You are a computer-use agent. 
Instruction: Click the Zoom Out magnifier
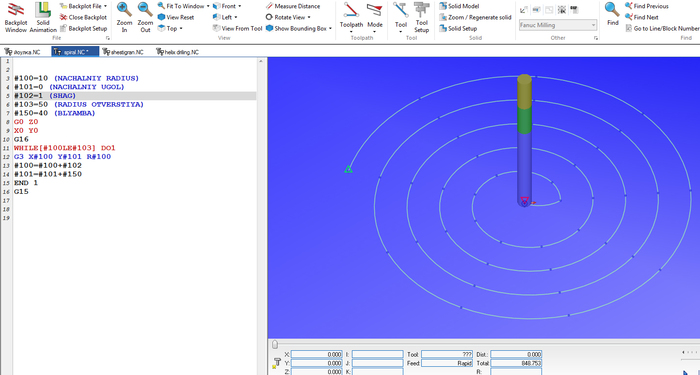[x=145, y=18]
